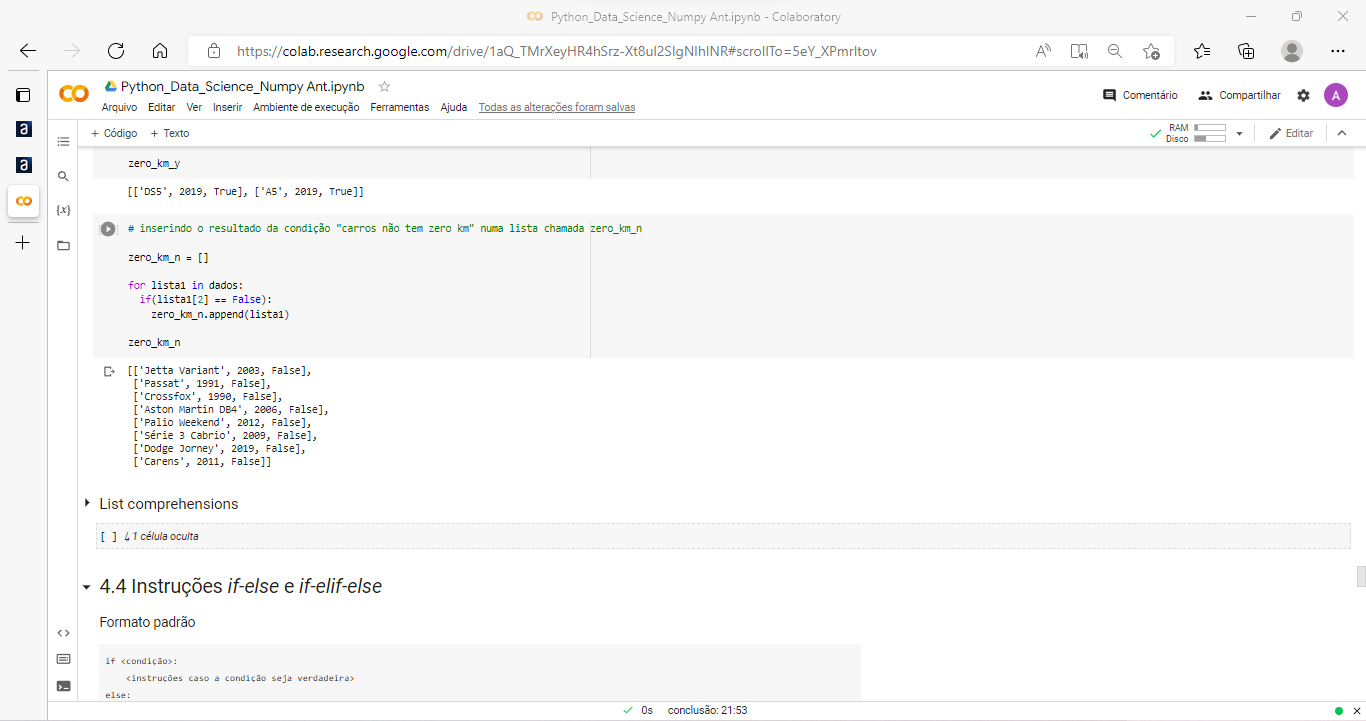Click the Editar mode button

[1291, 133]
